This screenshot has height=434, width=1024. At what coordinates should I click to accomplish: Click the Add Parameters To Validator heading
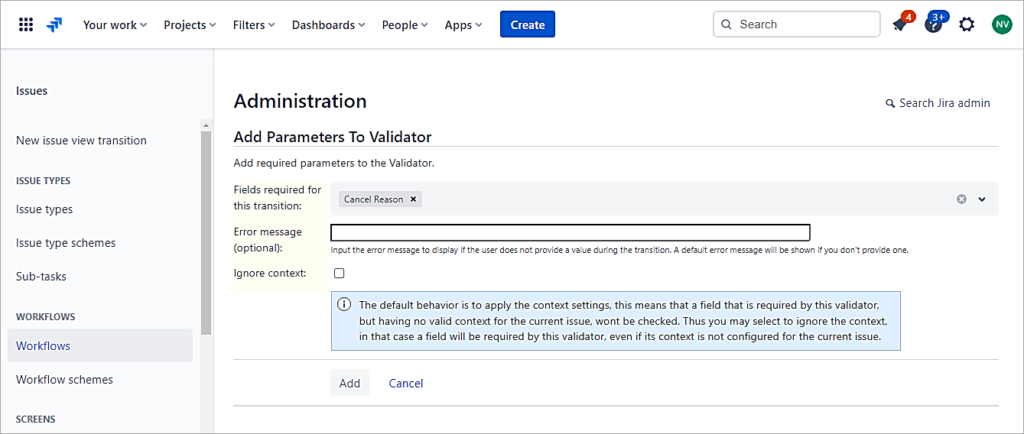332,137
